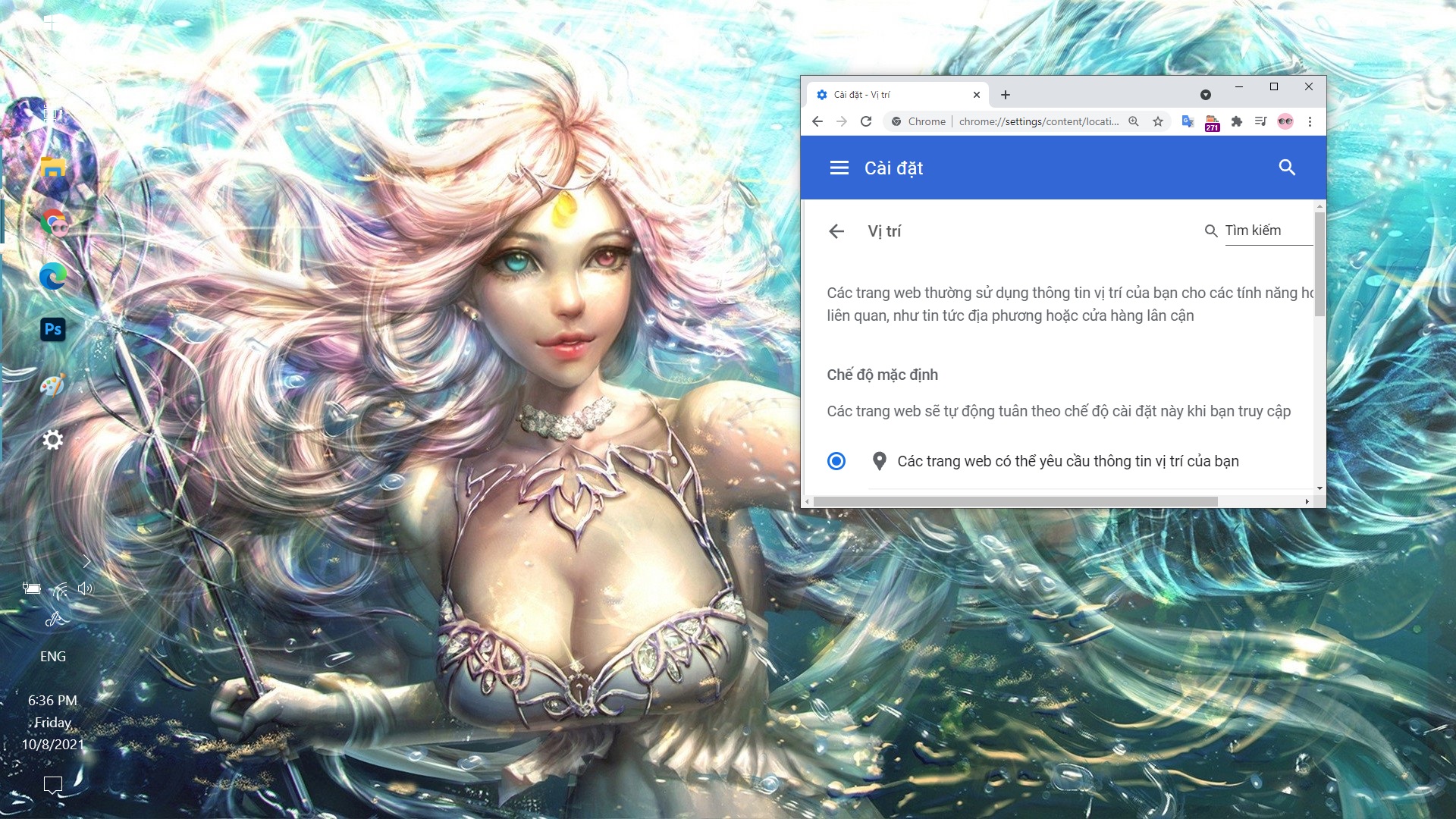The image size is (1456, 819).
Task: Click the chrome://settings address bar URL
Action: [x=1039, y=121]
